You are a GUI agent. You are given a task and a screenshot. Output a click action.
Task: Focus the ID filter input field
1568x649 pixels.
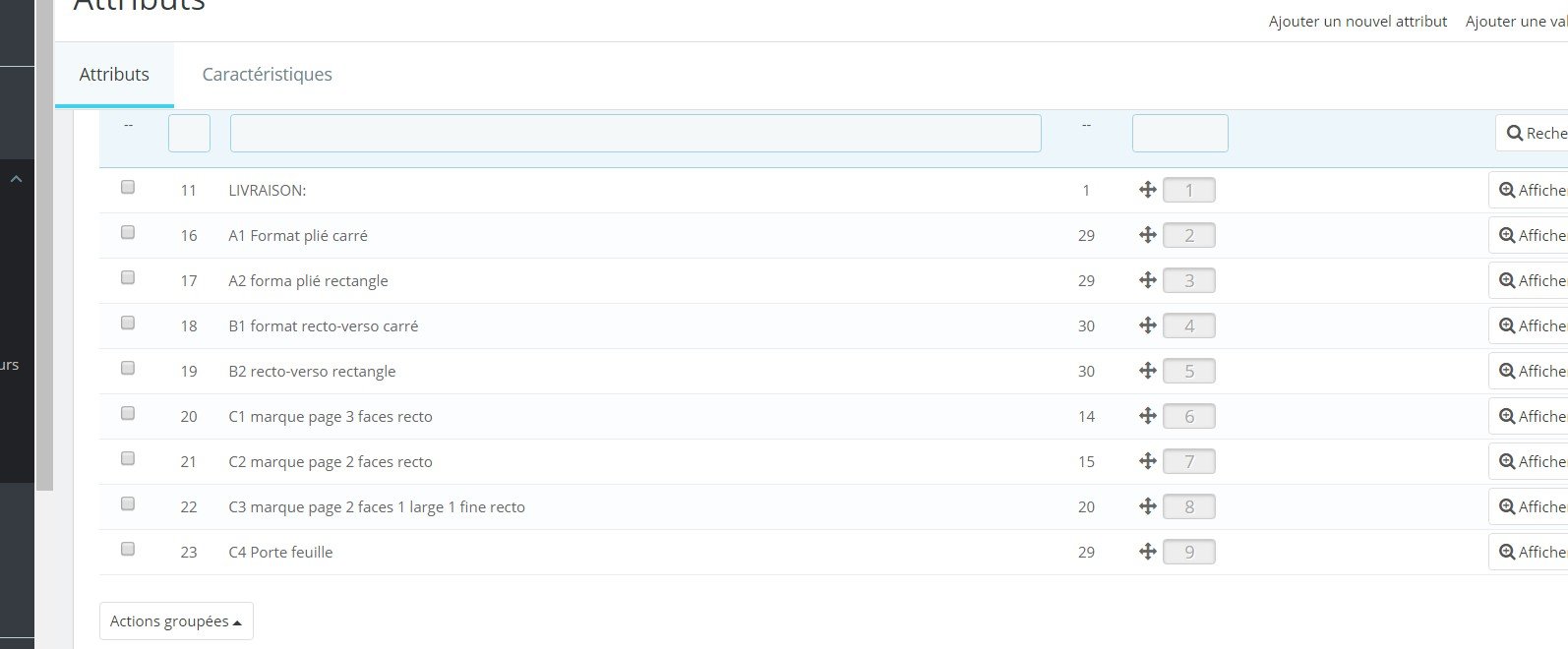(x=189, y=133)
